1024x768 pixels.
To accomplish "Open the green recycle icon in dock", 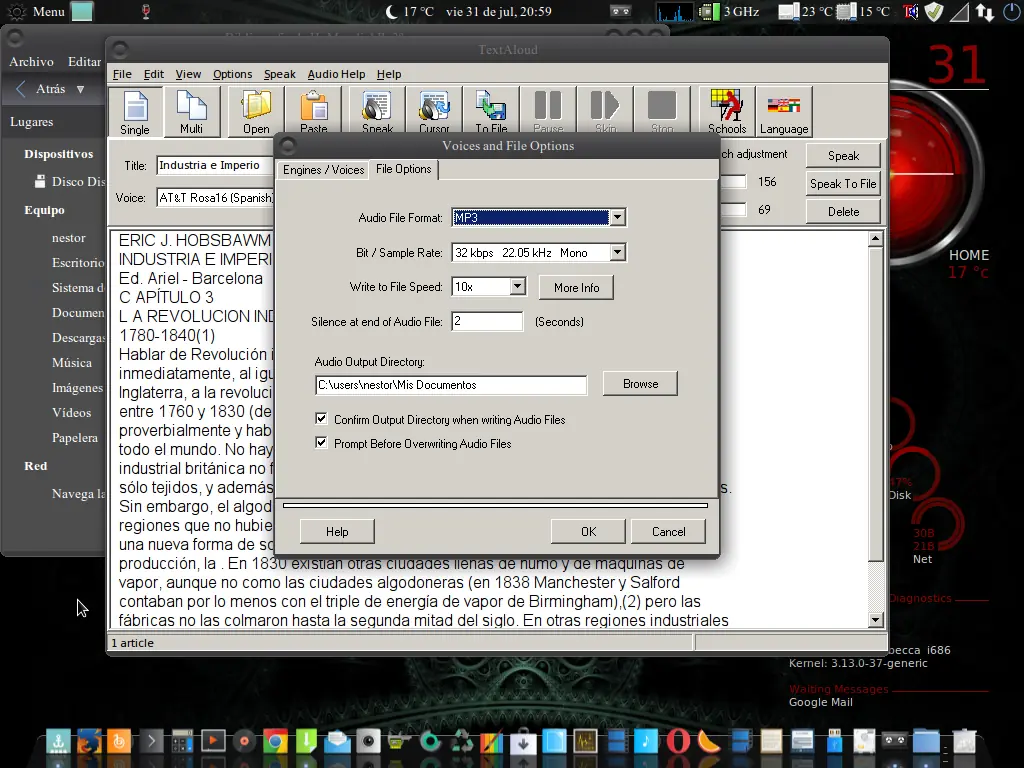I will (462, 741).
